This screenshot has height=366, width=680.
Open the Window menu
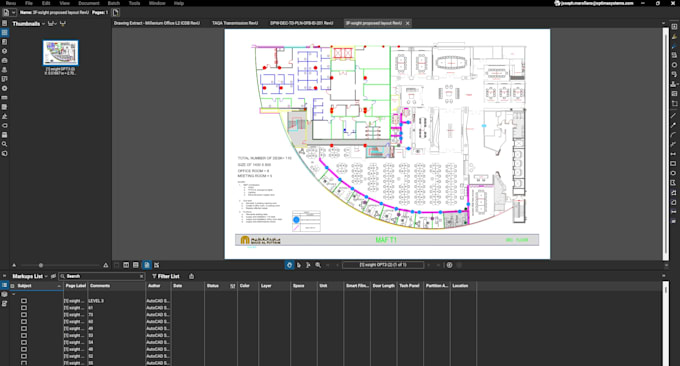pyautogui.click(x=157, y=3)
